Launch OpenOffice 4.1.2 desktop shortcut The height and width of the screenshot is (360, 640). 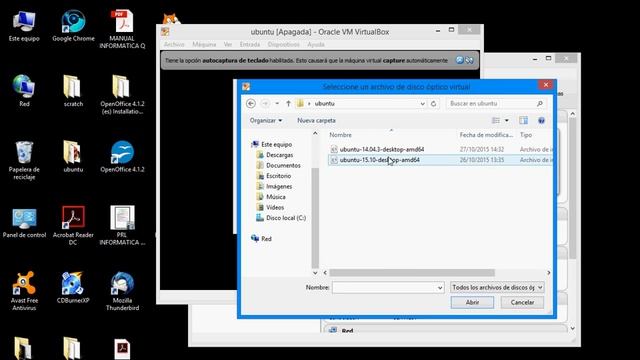122,157
